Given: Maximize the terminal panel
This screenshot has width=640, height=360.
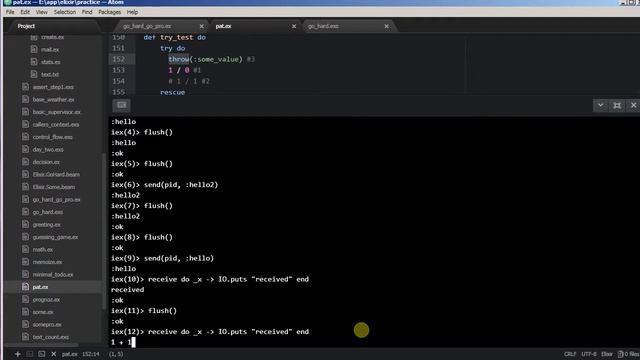Looking at the screenshot, I should point(617,105).
